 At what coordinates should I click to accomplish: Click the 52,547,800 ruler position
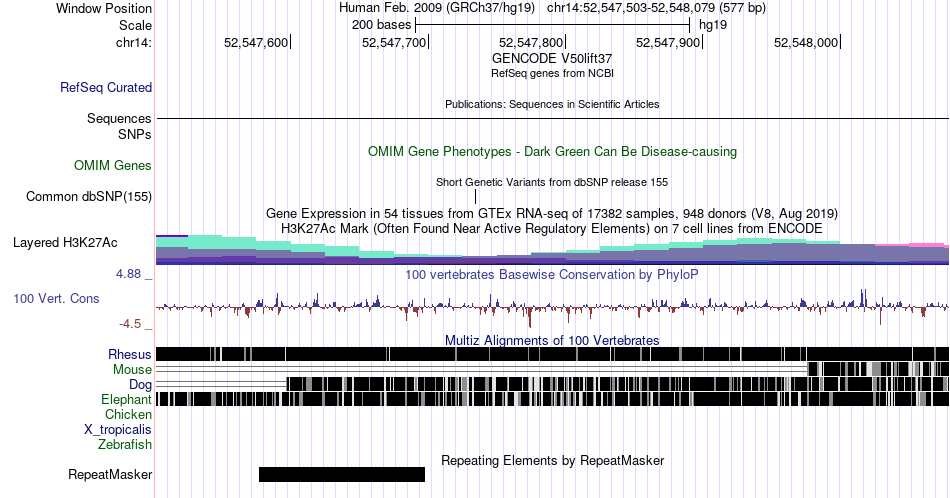(x=531, y=42)
